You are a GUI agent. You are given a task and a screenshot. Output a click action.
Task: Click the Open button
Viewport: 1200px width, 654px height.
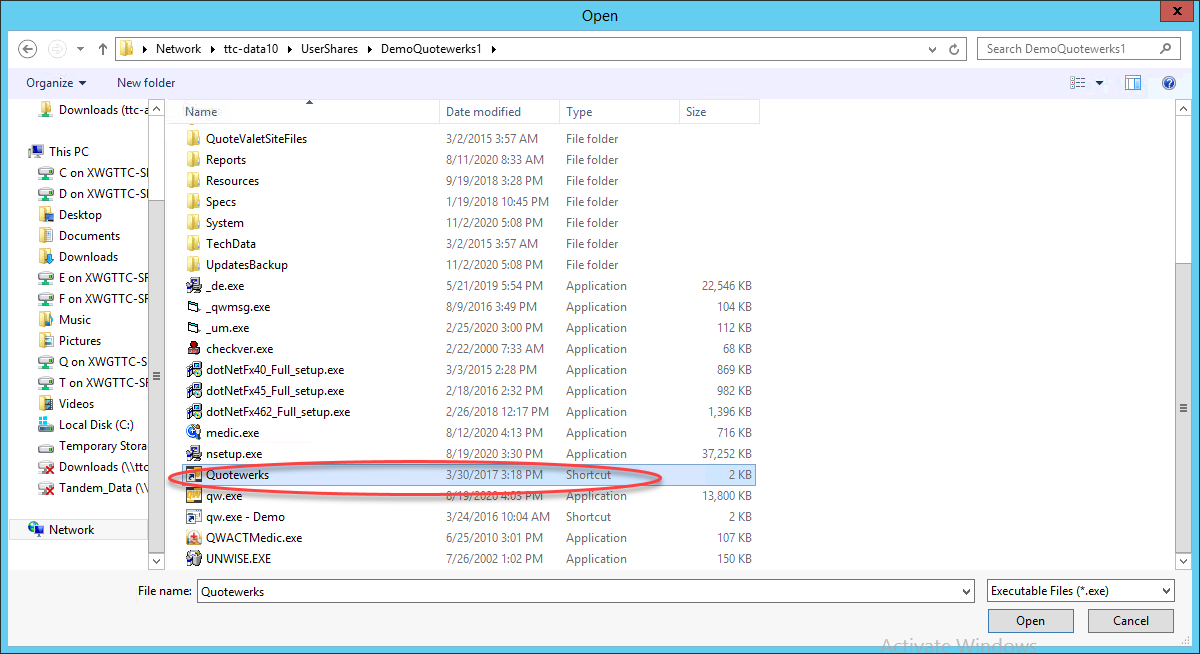[1031, 621]
